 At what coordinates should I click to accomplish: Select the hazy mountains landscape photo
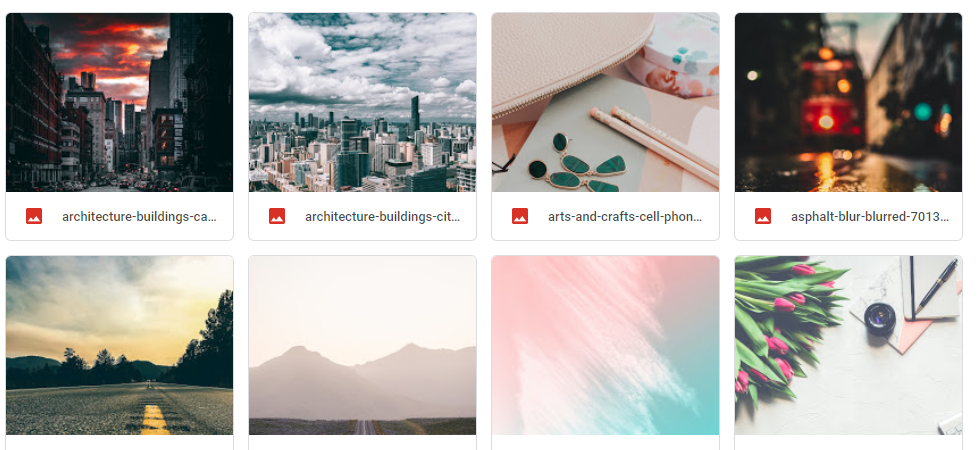362,346
